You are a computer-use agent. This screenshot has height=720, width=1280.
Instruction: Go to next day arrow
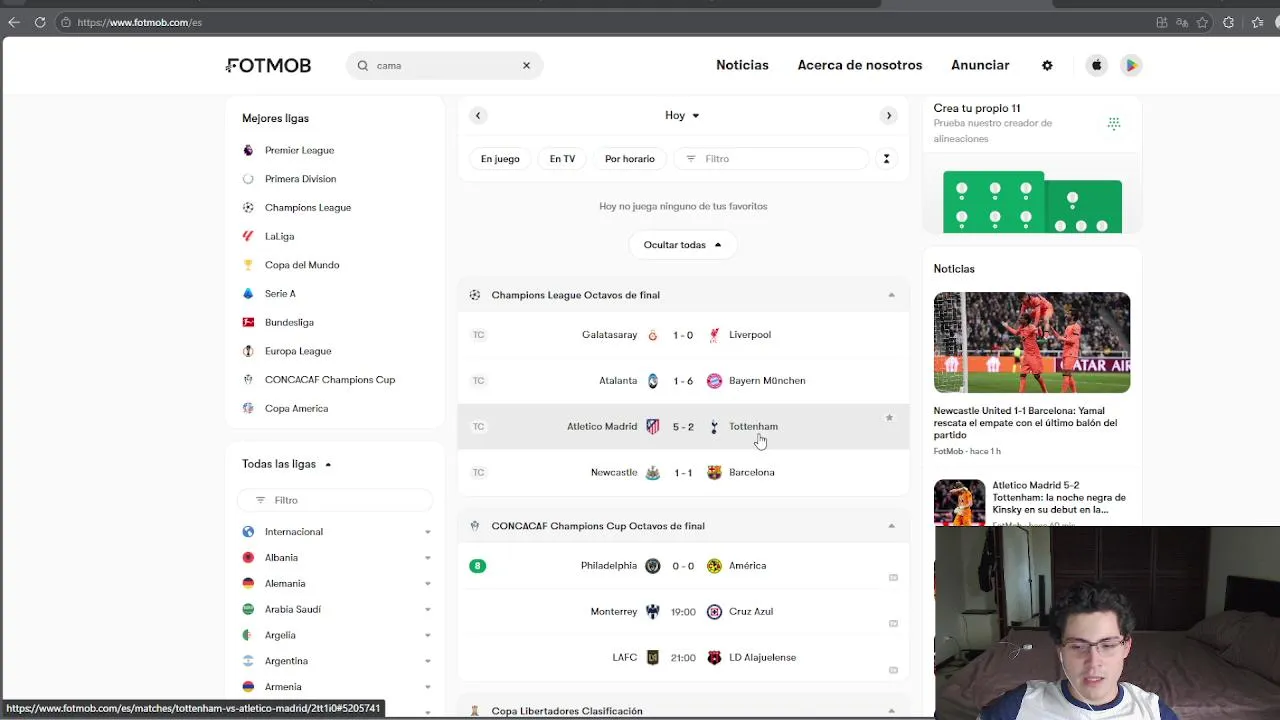[x=888, y=115]
